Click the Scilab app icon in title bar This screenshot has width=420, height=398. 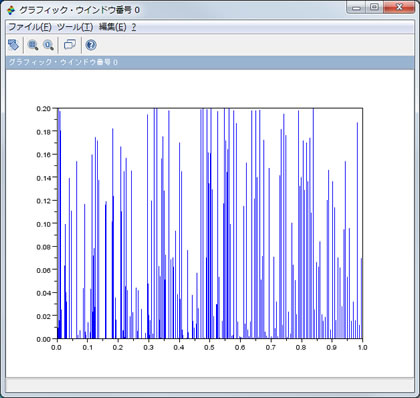11,10
